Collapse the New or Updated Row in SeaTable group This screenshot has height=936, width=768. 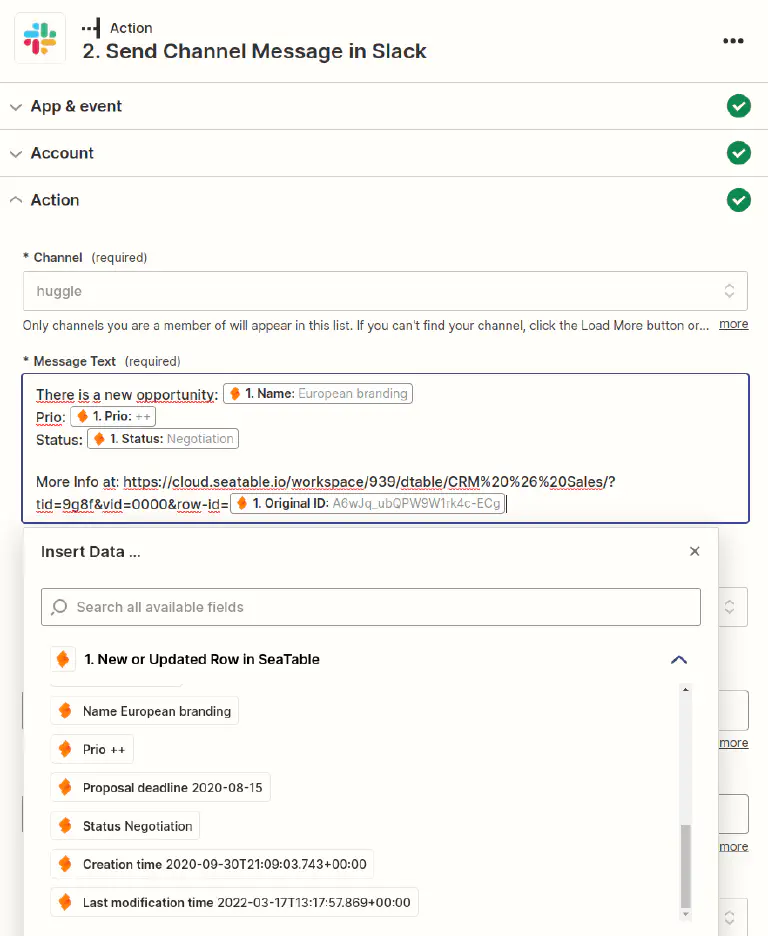[679, 660]
